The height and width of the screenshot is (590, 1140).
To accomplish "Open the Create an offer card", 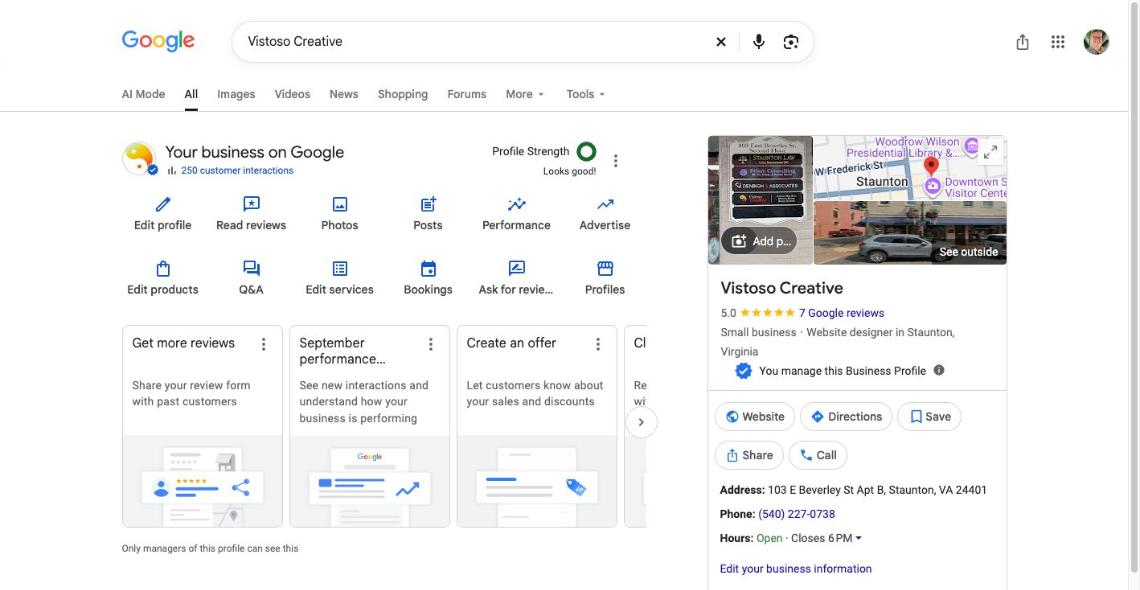I will [537, 427].
